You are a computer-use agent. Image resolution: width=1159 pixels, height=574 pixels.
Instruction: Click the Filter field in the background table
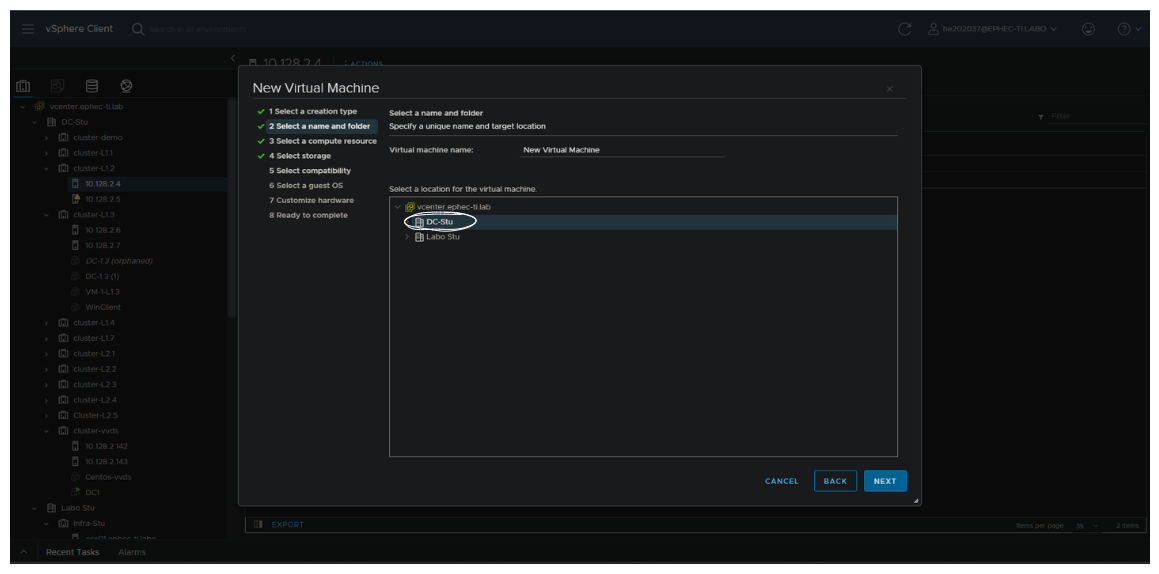coord(1097,117)
